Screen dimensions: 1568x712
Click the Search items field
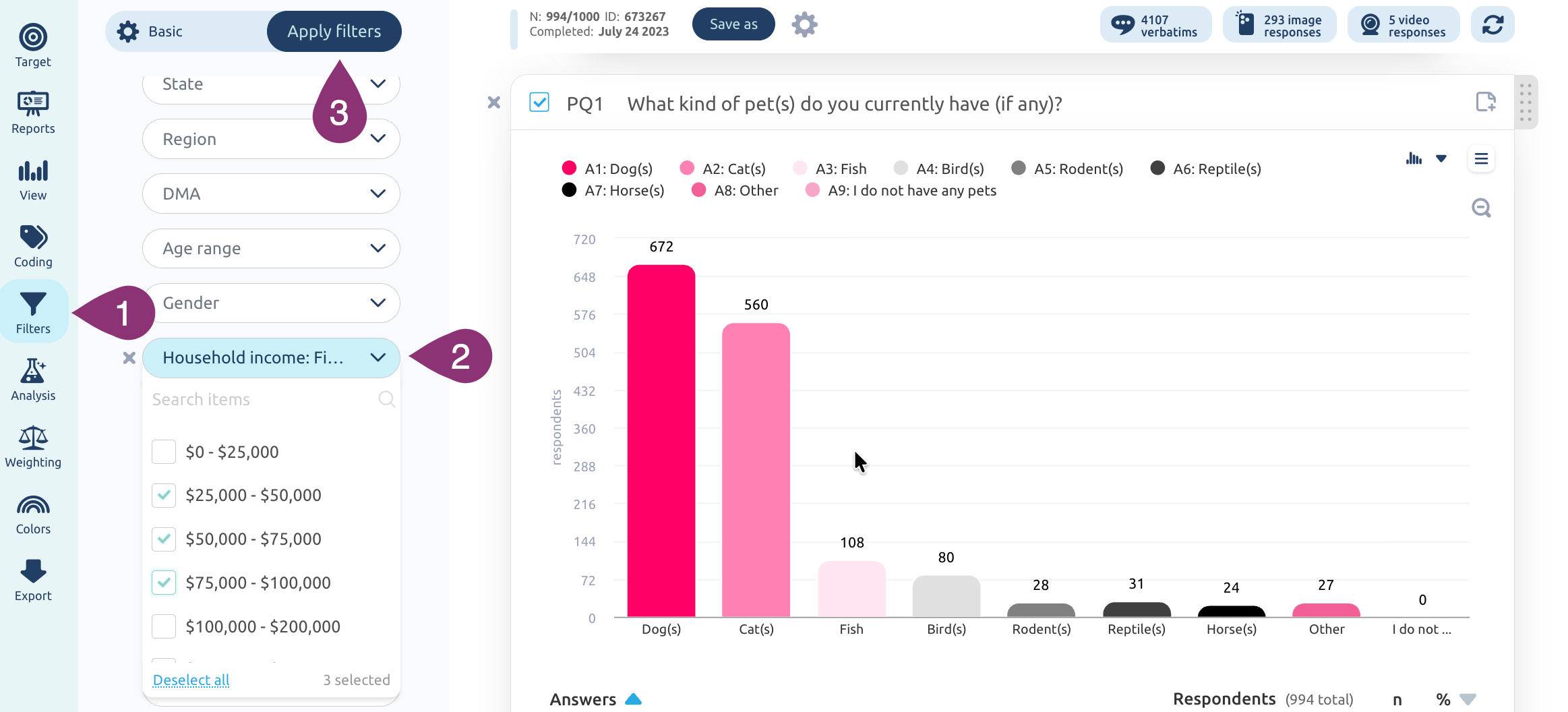pos(271,399)
